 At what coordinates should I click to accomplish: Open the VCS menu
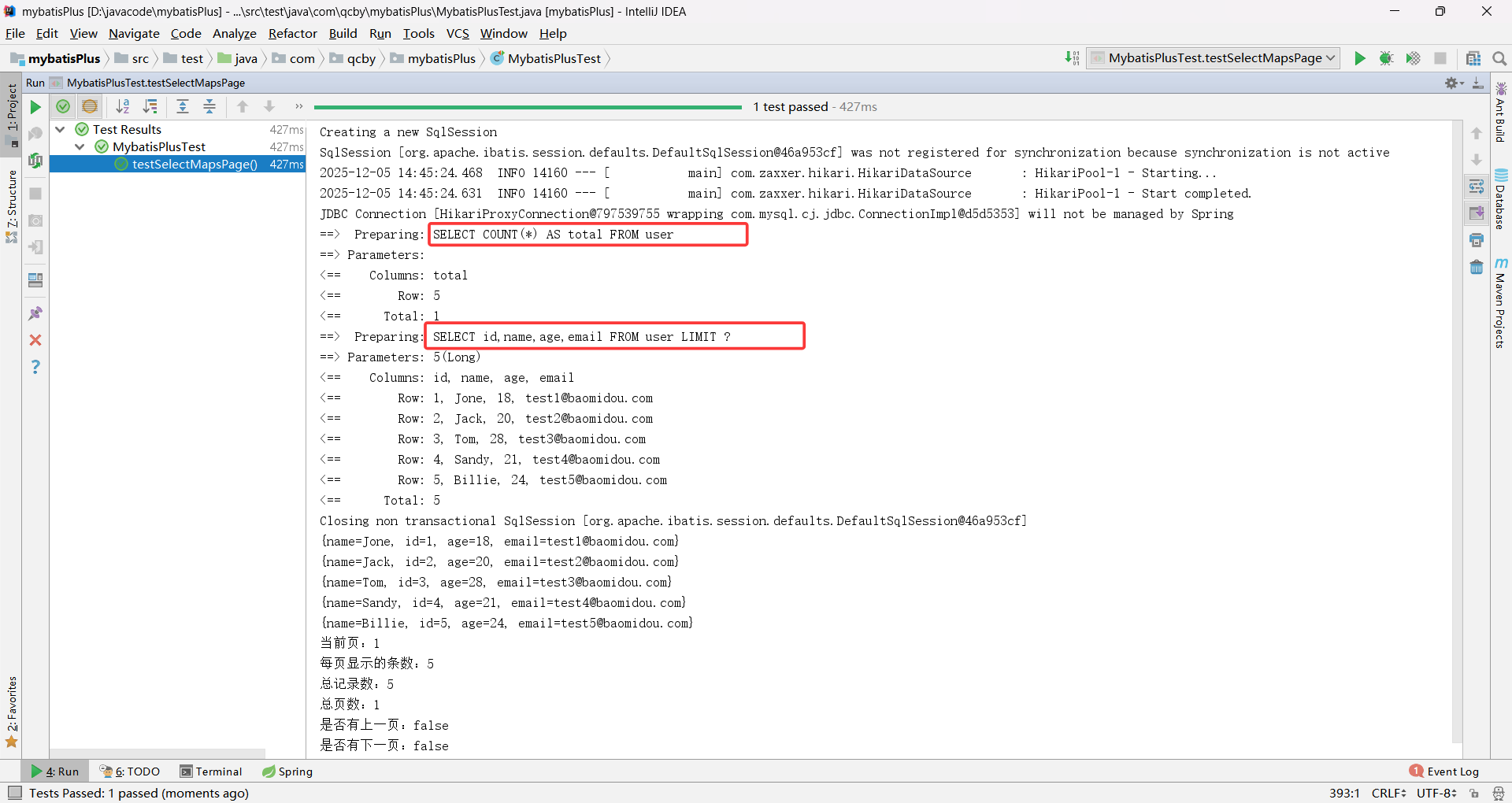point(458,33)
